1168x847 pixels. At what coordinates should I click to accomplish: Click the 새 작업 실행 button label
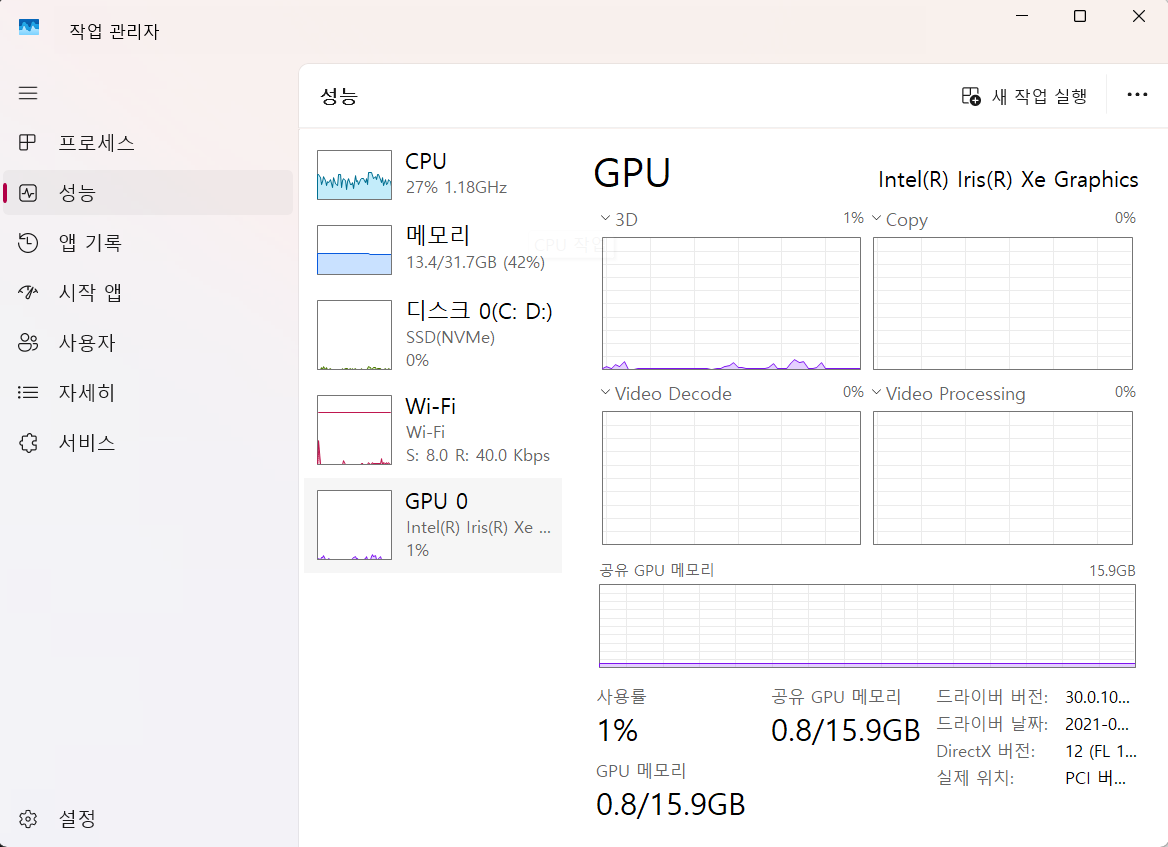[1039, 96]
